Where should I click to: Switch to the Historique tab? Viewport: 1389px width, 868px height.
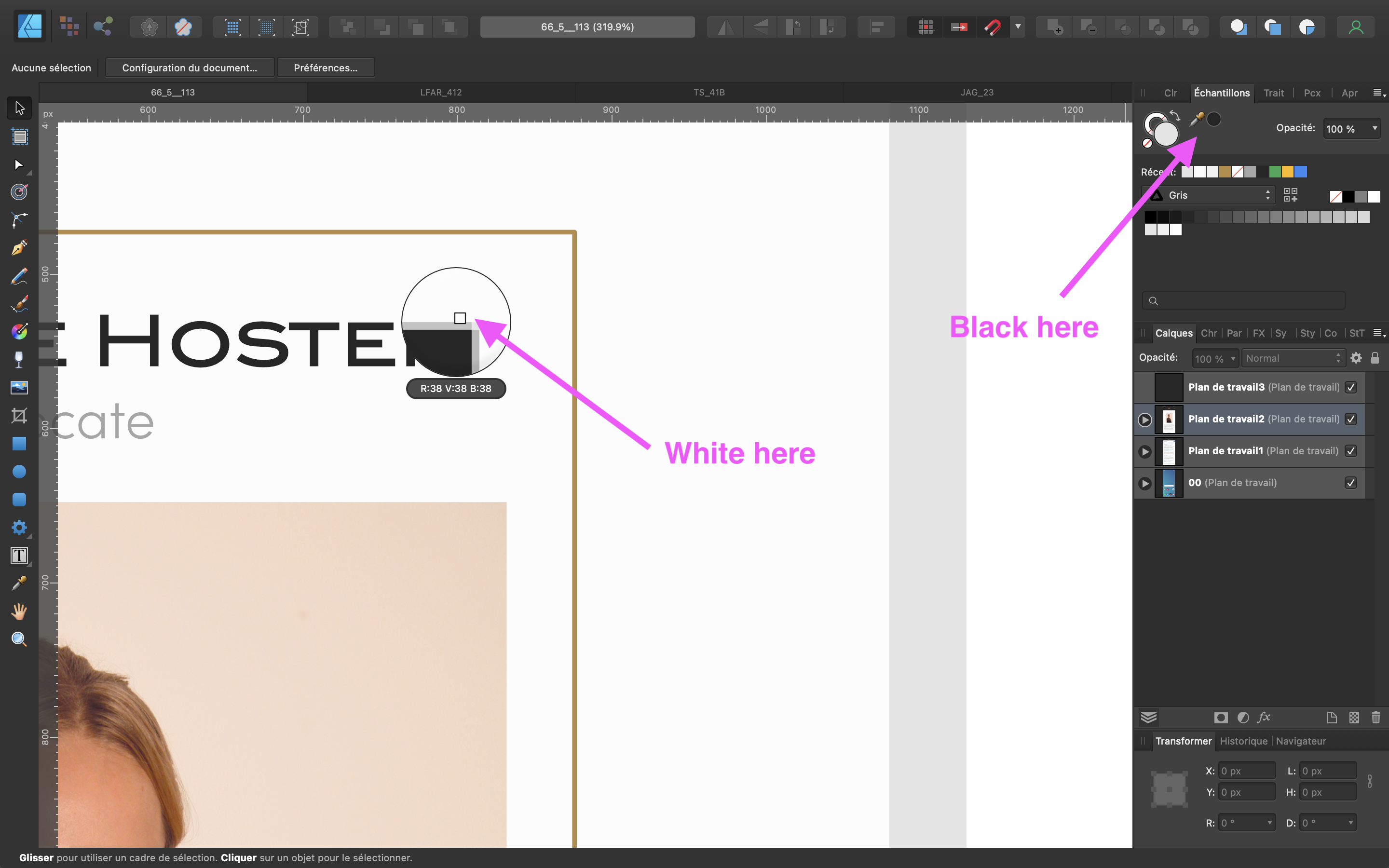(x=1243, y=741)
